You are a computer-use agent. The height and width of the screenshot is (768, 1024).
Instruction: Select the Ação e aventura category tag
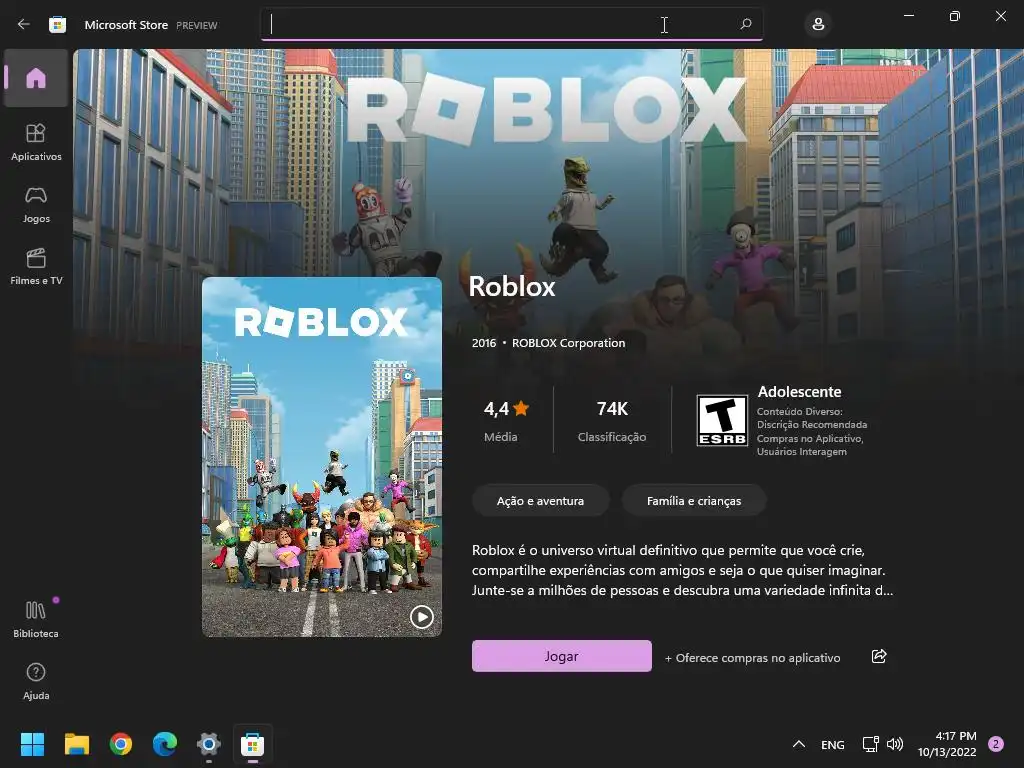tap(540, 501)
